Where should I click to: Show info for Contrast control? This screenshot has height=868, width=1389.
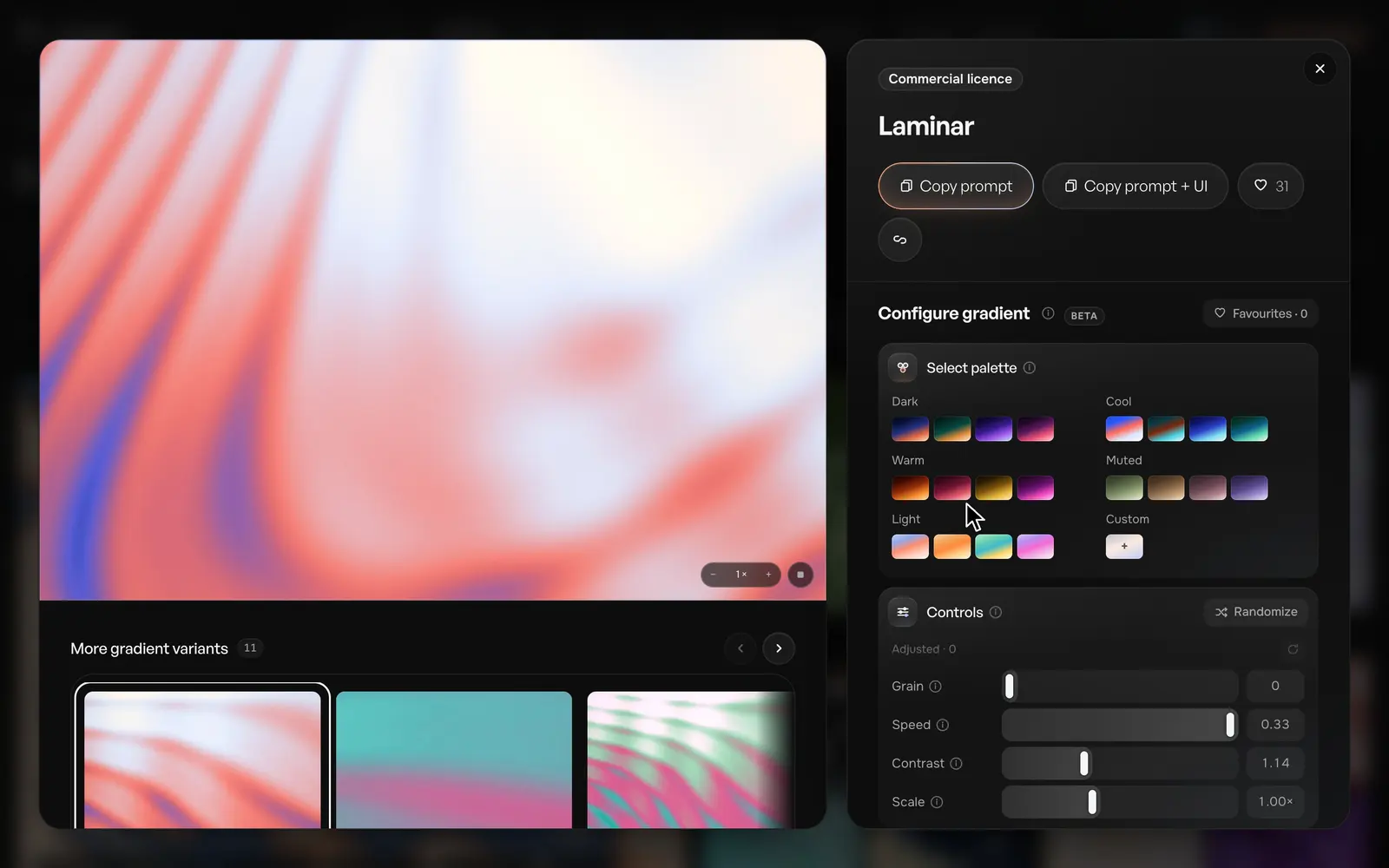956,764
